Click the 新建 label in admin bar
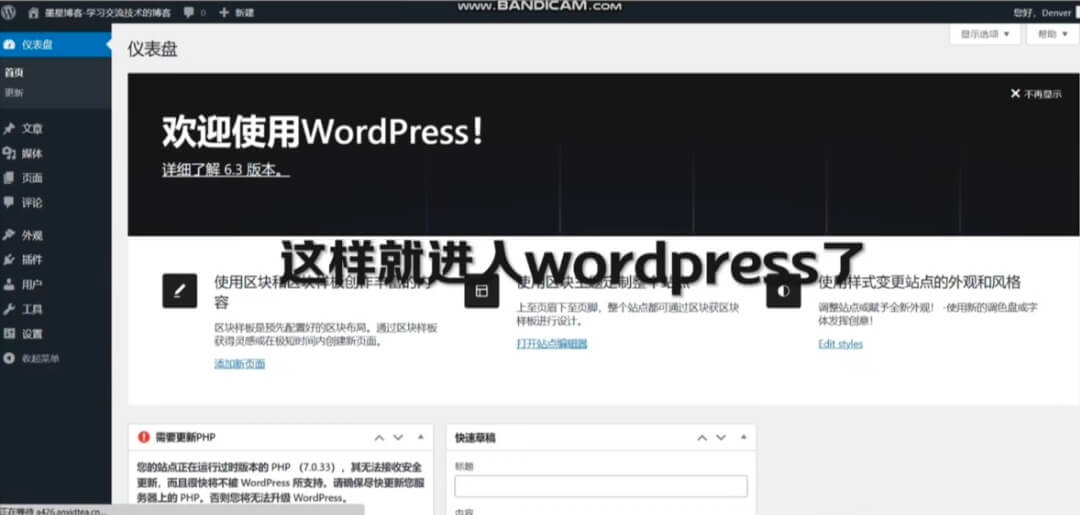1080x515 pixels. click(x=244, y=12)
